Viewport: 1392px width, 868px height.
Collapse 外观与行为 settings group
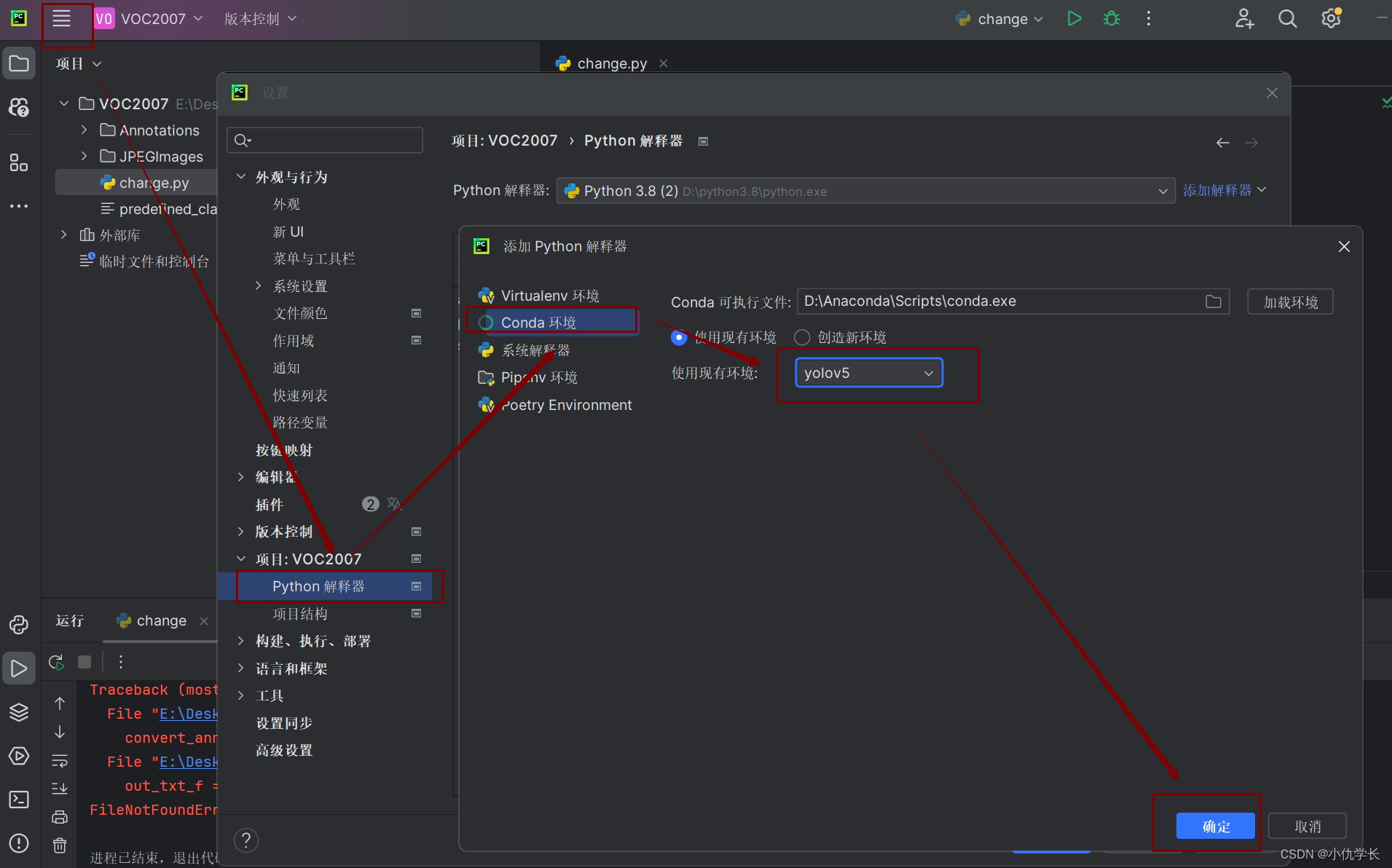pyautogui.click(x=241, y=177)
